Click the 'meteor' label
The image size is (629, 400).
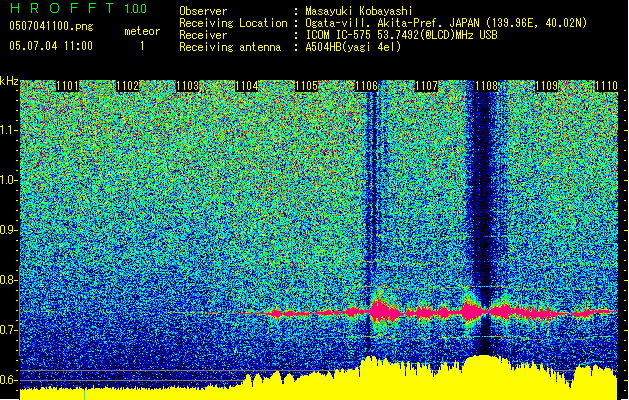point(142,31)
